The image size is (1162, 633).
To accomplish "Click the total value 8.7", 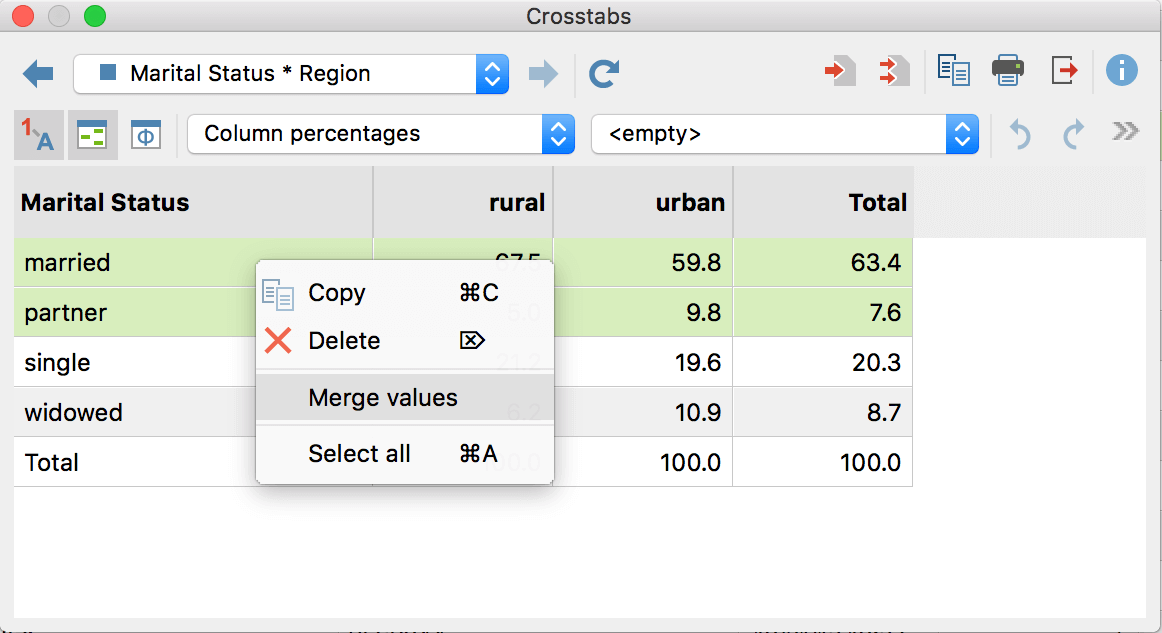I will (x=884, y=412).
